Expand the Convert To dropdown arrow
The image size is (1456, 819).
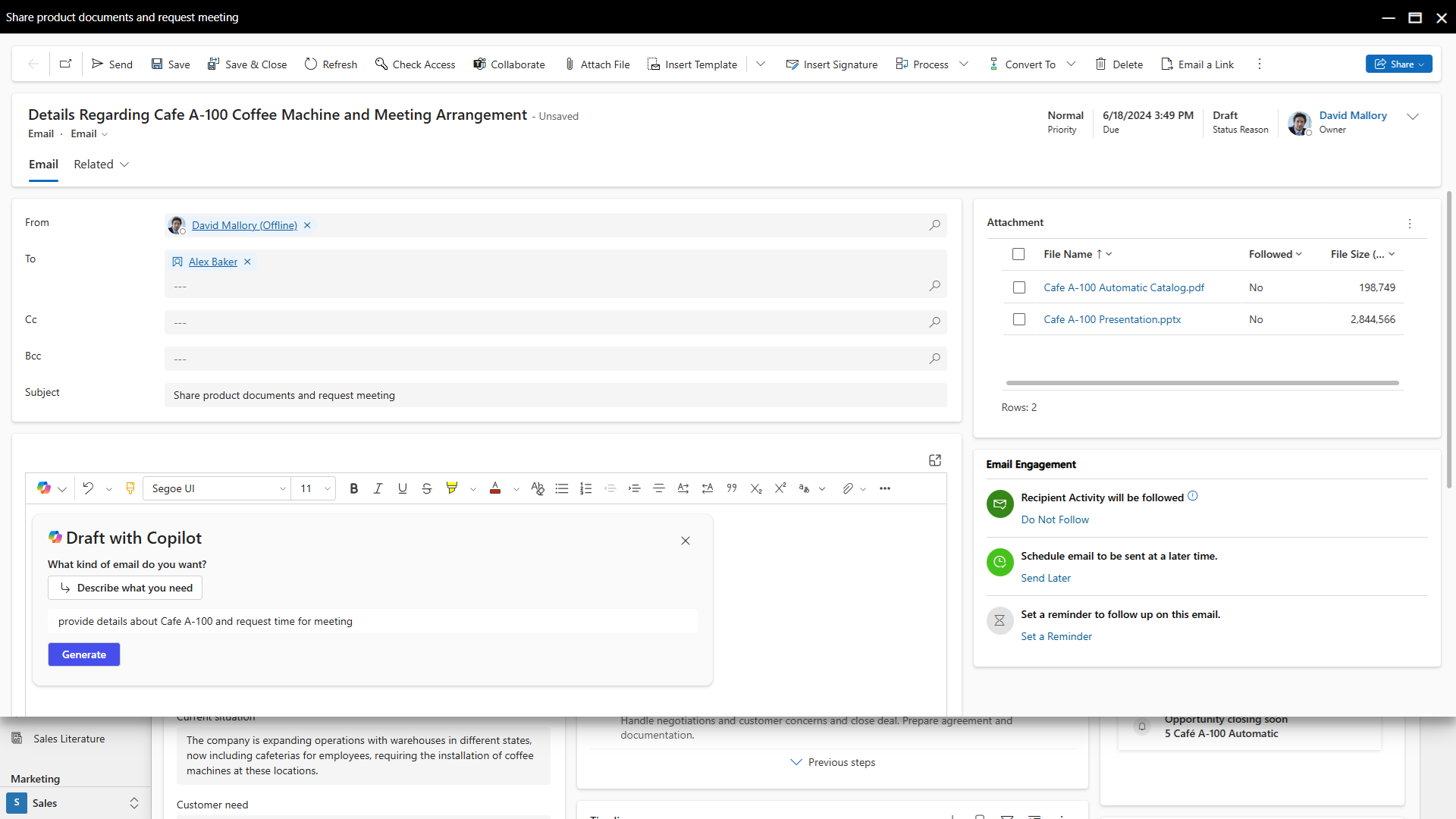click(1071, 64)
